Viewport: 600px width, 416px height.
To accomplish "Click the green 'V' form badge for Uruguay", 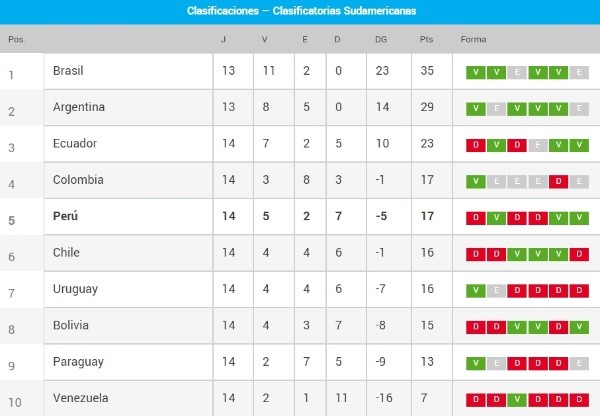I will 476,291.
